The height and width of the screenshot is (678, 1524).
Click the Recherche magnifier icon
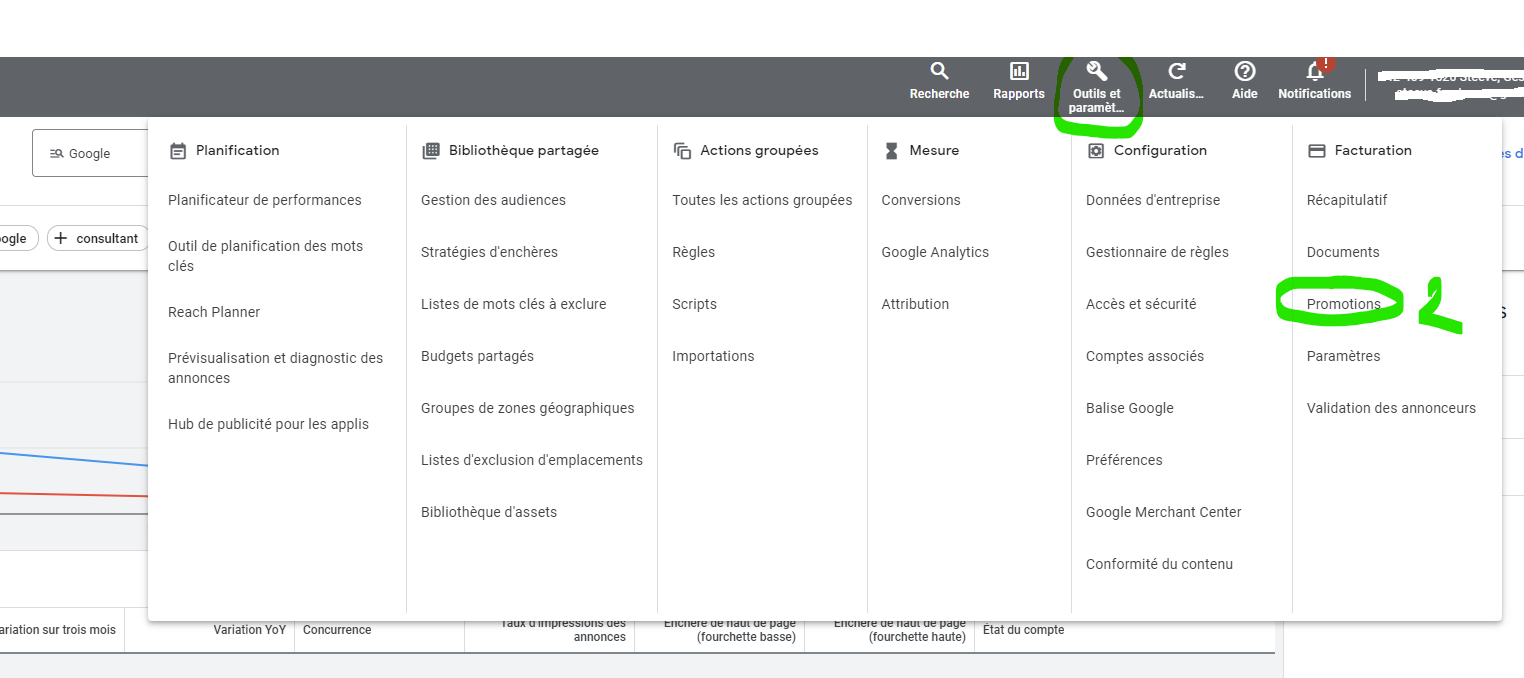click(939, 71)
